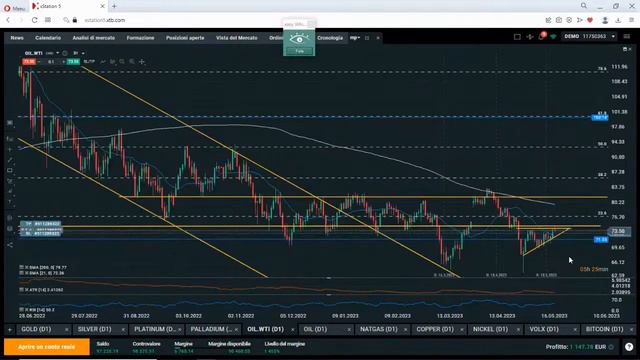The width and height of the screenshot is (640, 360).
Task: Increase trade volume with plus
Action: (63, 62)
